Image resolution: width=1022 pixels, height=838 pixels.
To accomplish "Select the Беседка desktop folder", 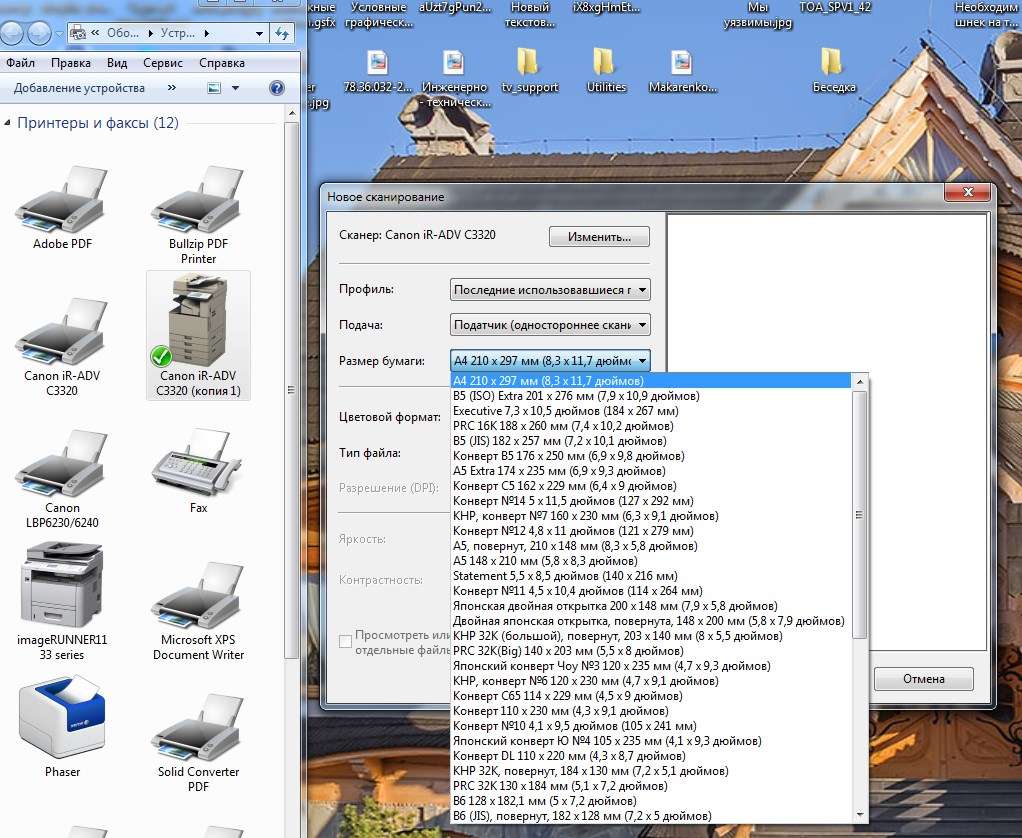I will click(x=834, y=70).
